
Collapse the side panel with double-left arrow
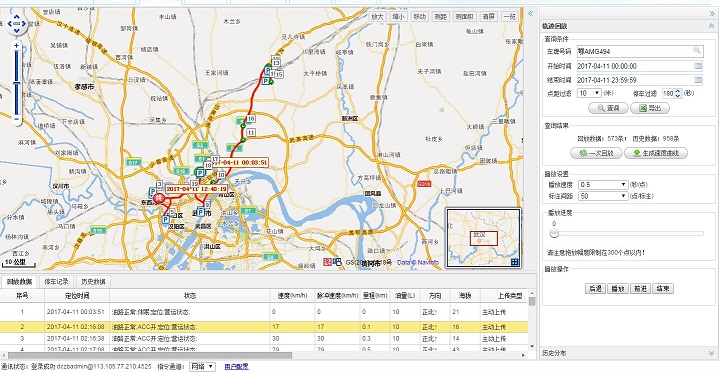[531, 14]
